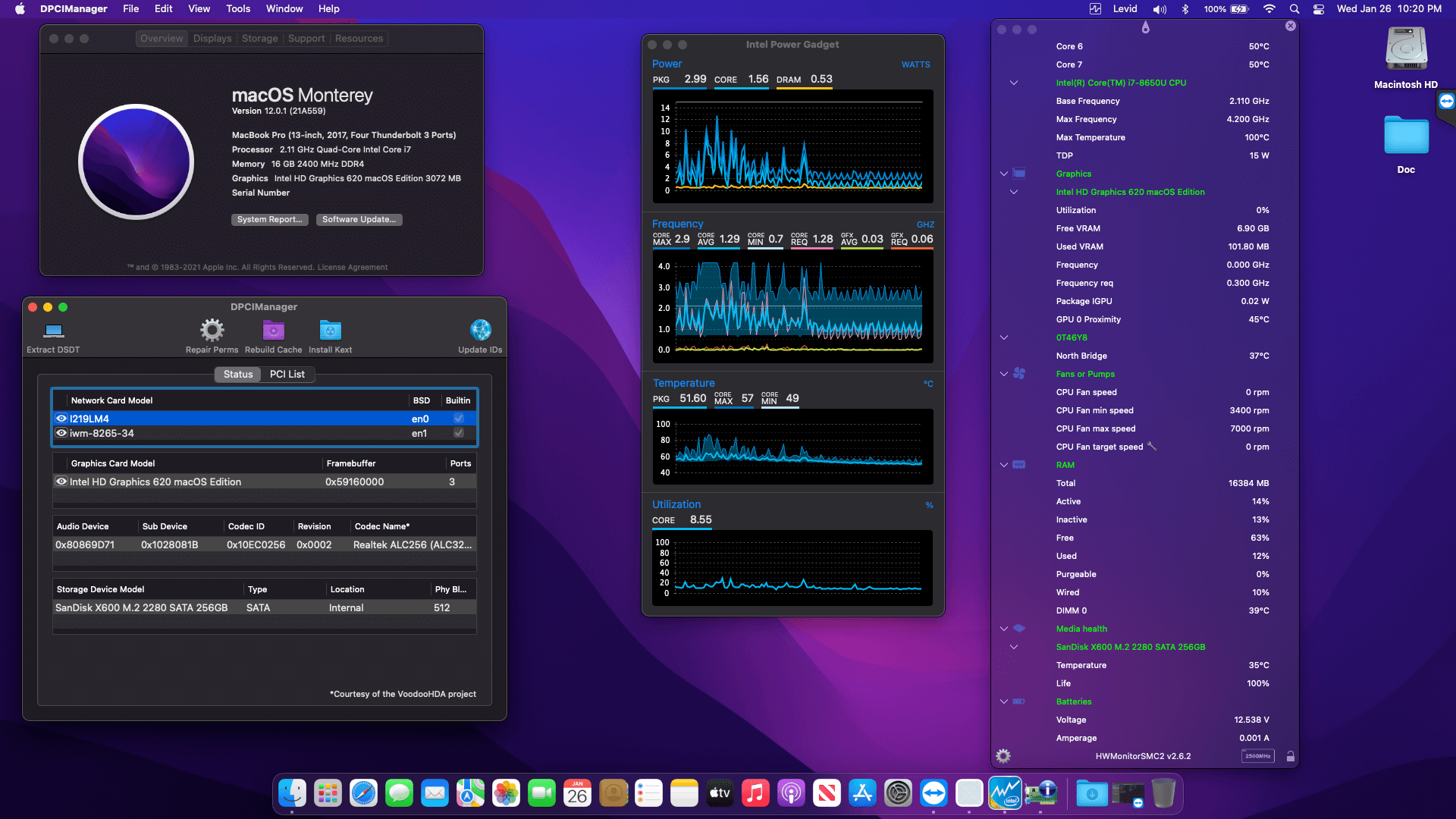Select Status tab in DPCIManager

coord(238,375)
